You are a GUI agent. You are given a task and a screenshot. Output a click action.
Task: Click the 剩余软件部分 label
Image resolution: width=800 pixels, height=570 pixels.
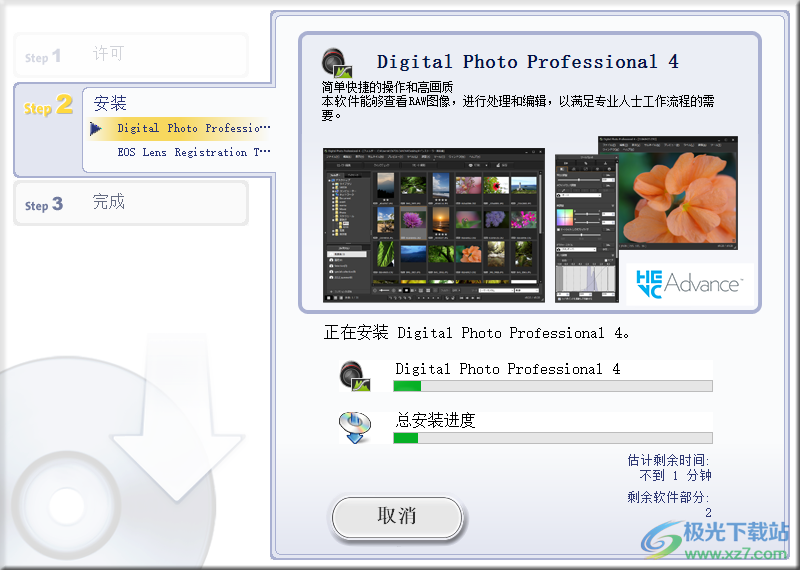668,497
